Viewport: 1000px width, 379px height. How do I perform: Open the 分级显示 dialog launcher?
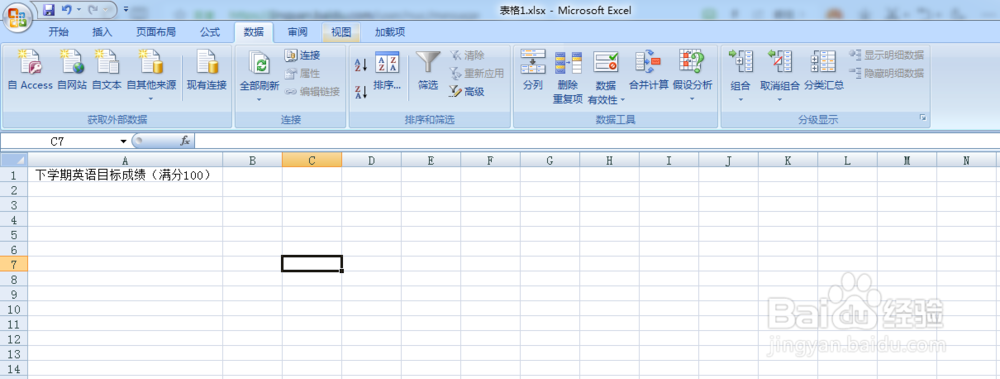tap(922, 119)
